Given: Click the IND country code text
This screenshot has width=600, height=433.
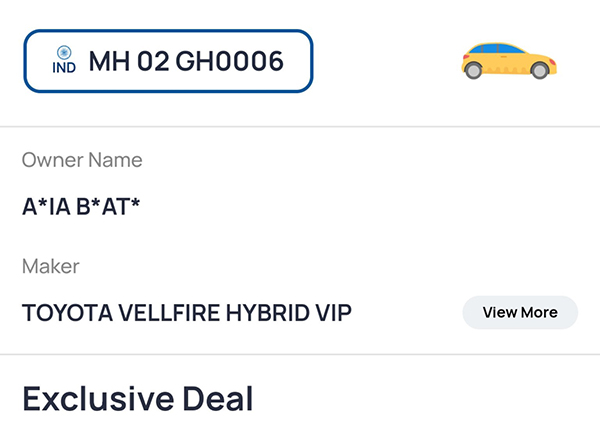Looking at the screenshot, I should tap(63, 68).
